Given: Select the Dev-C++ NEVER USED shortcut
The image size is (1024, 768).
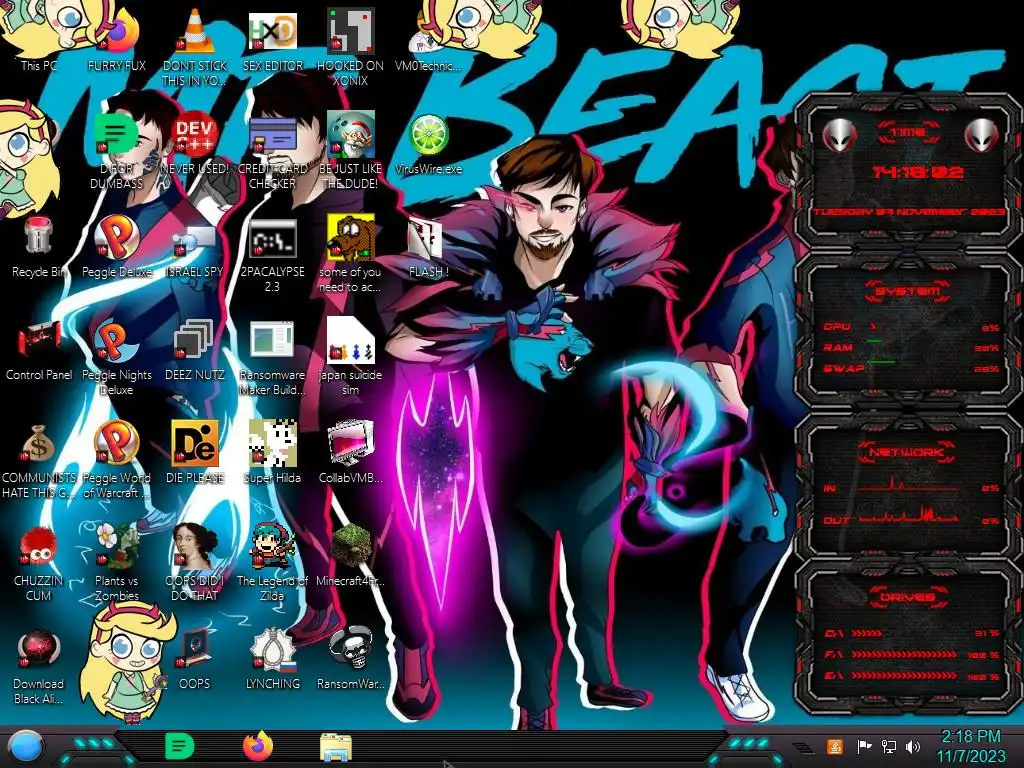Looking at the screenshot, I should point(195,144).
